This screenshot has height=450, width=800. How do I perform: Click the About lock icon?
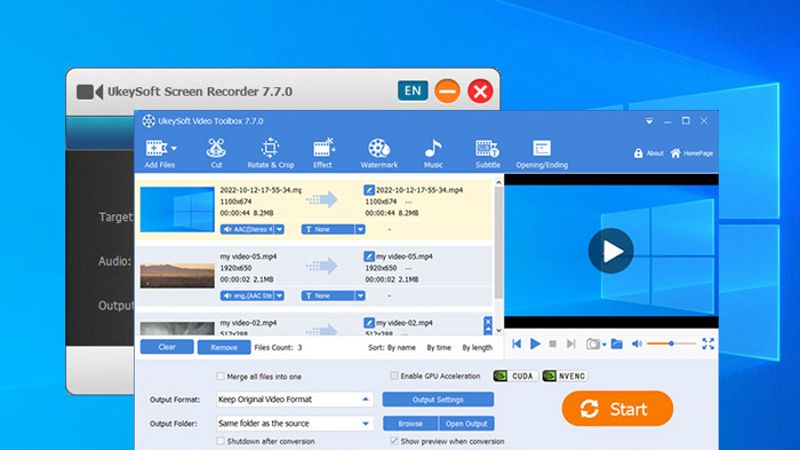coord(638,153)
